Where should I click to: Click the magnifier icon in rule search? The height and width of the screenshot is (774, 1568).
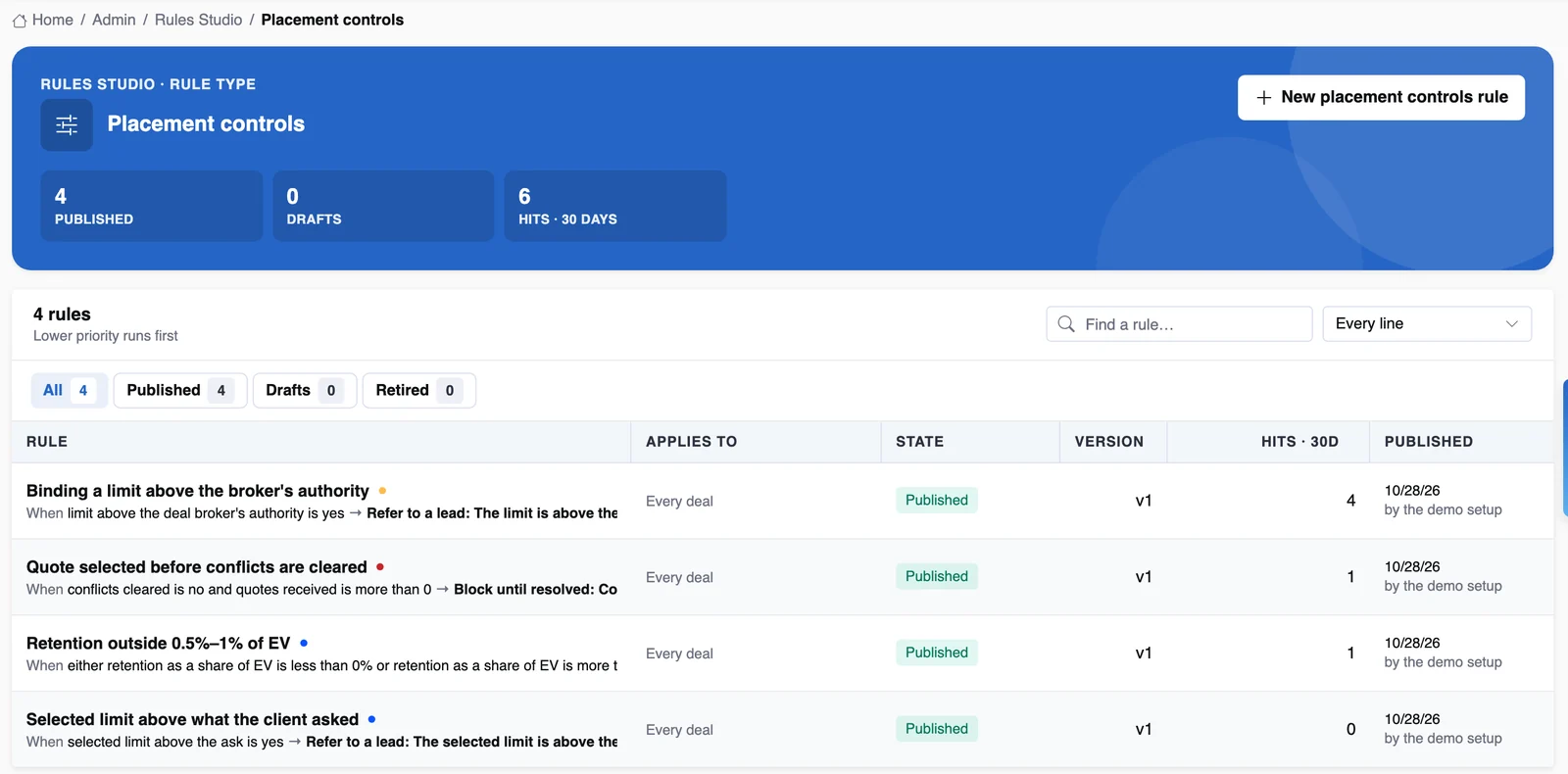click(1066, 324)
